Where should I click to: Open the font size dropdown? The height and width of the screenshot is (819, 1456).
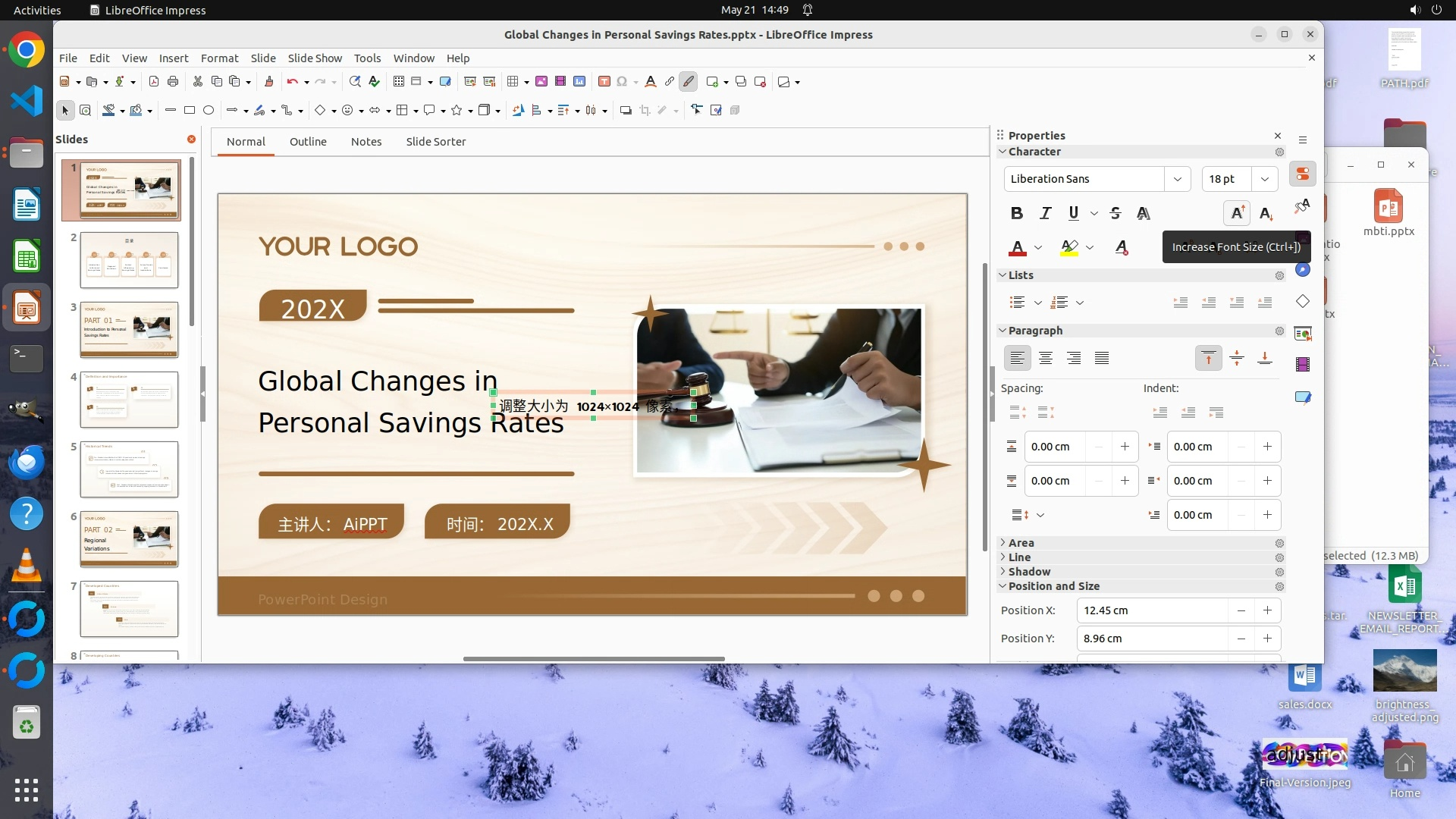1264,179
